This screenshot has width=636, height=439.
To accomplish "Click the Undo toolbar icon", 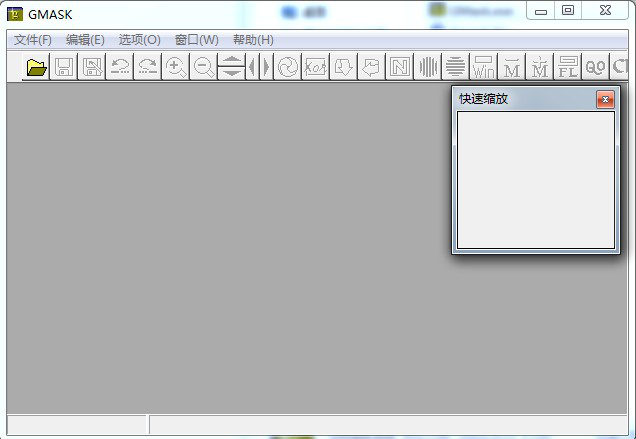I will point(120,67).
